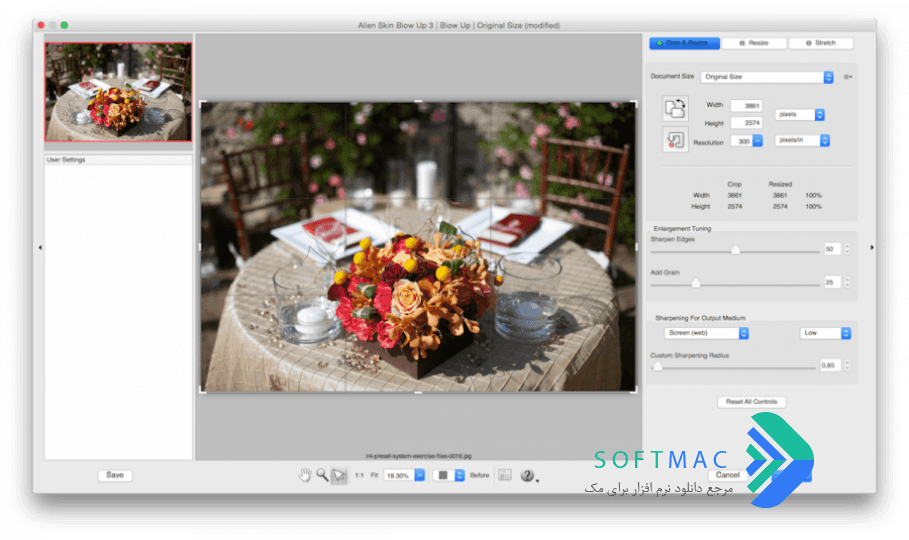This screenshot has width=909, height=540.
Task: Open the pixels unit dropdown
Action: tap(799, 115)
